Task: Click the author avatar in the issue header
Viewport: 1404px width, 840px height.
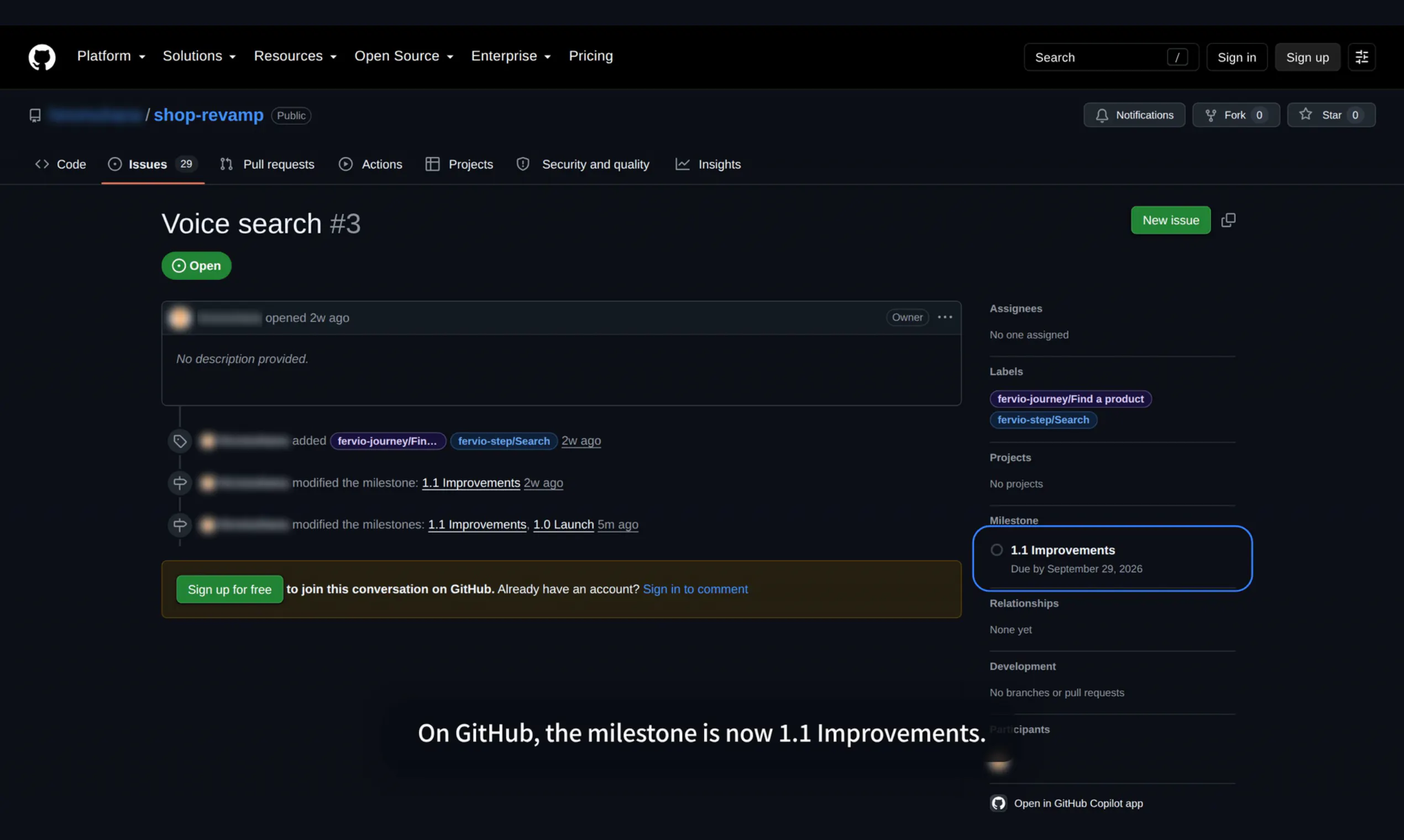Action: pyautogui.click(x=180, y=318)
